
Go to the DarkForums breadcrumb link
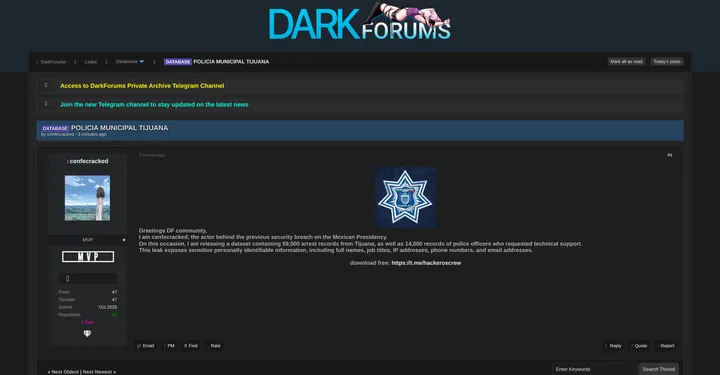point(53,62)
